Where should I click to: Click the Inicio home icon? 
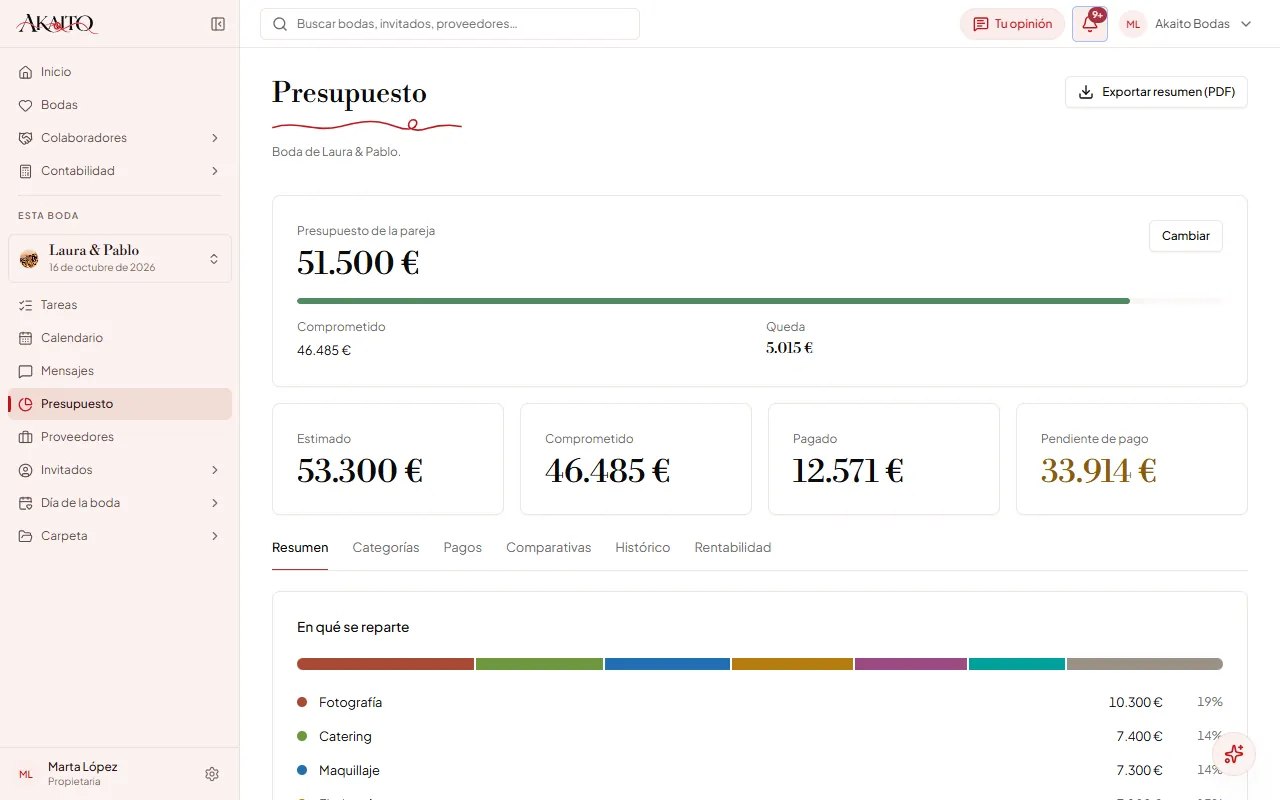click(x=26, y=72)
